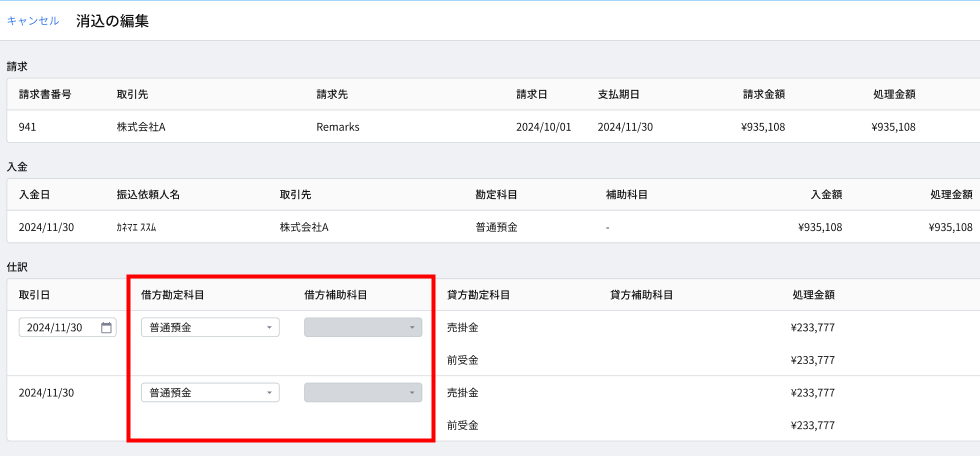Select the 入金 row dated 2024/11/30
Viewport: 980px width, 456px height.
click(490, 227)
